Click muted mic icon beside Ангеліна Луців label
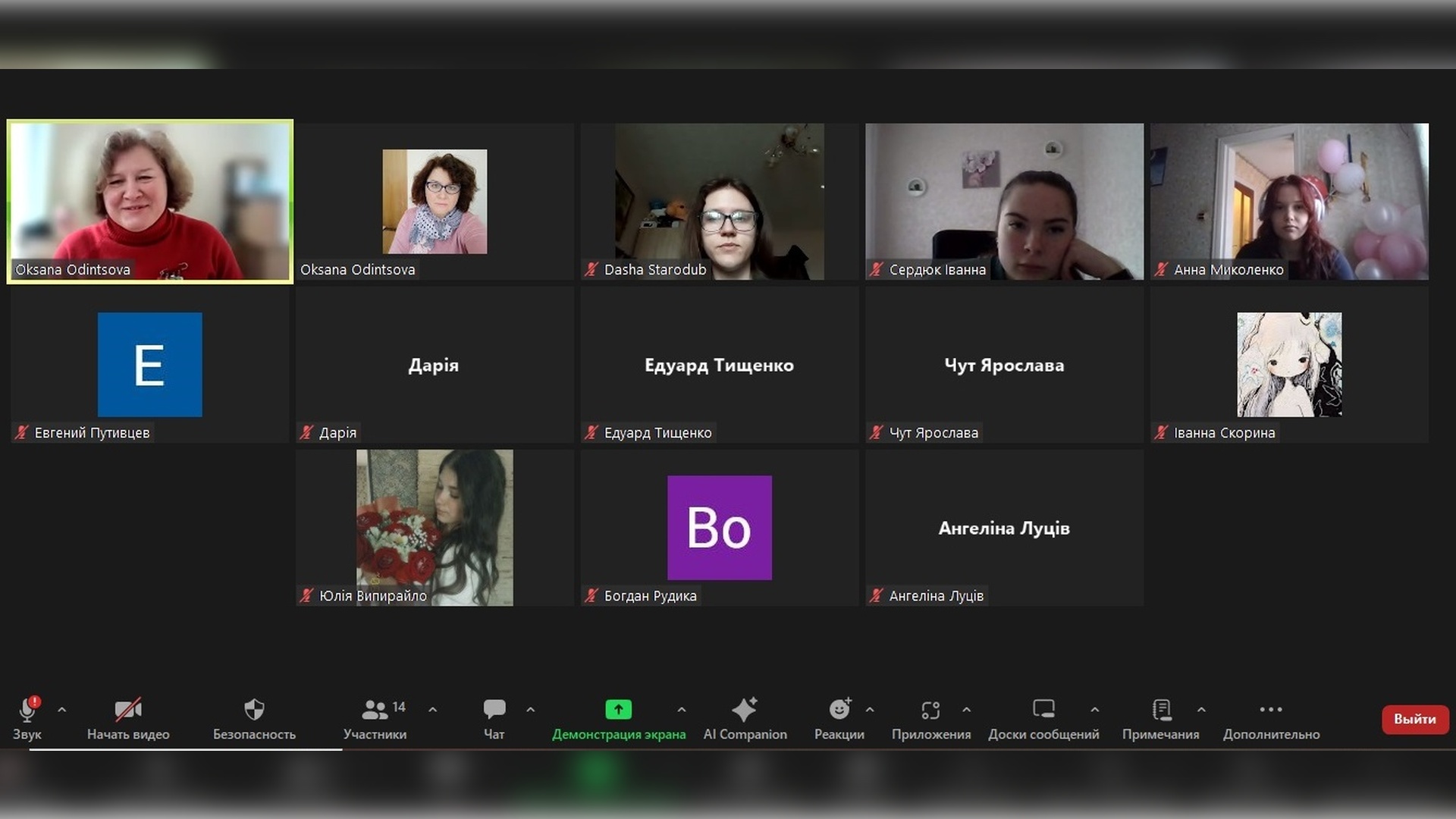The width and height of the screenshot is (1456, 819). pyautogui.click(x=877, y=595)
